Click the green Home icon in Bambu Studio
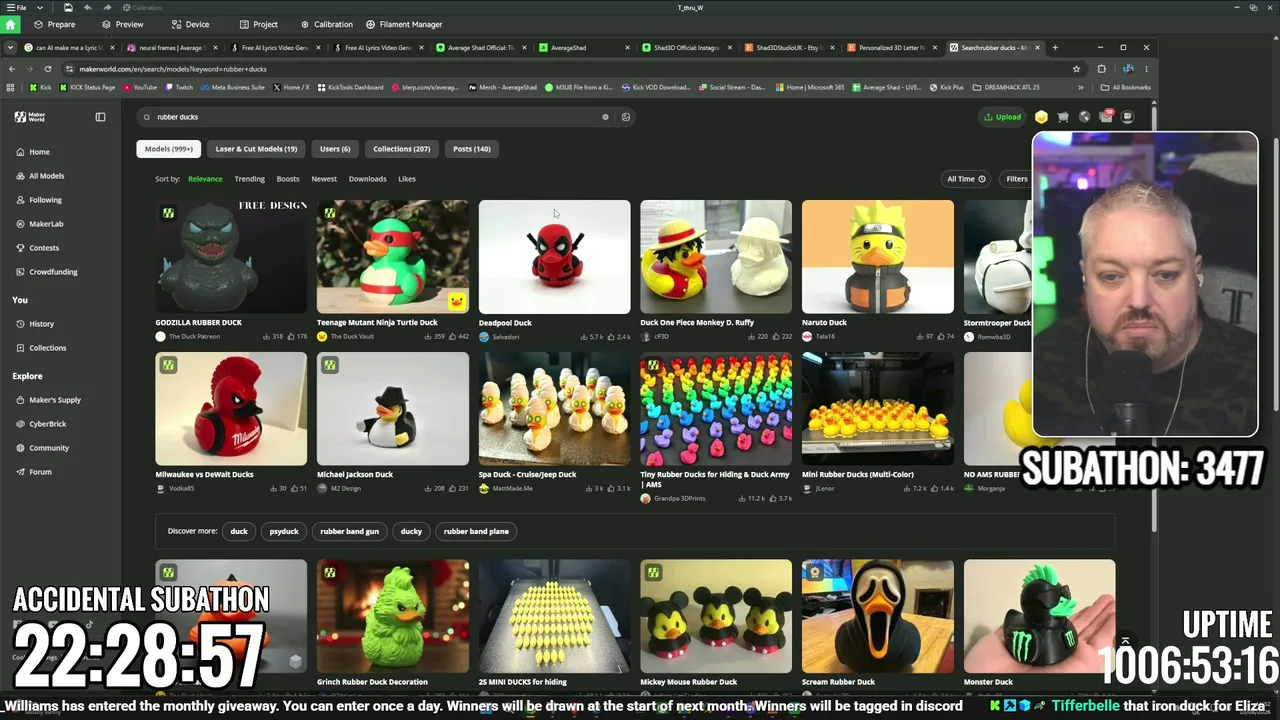The image size is (1280, 720). click(x=11, y=24)
